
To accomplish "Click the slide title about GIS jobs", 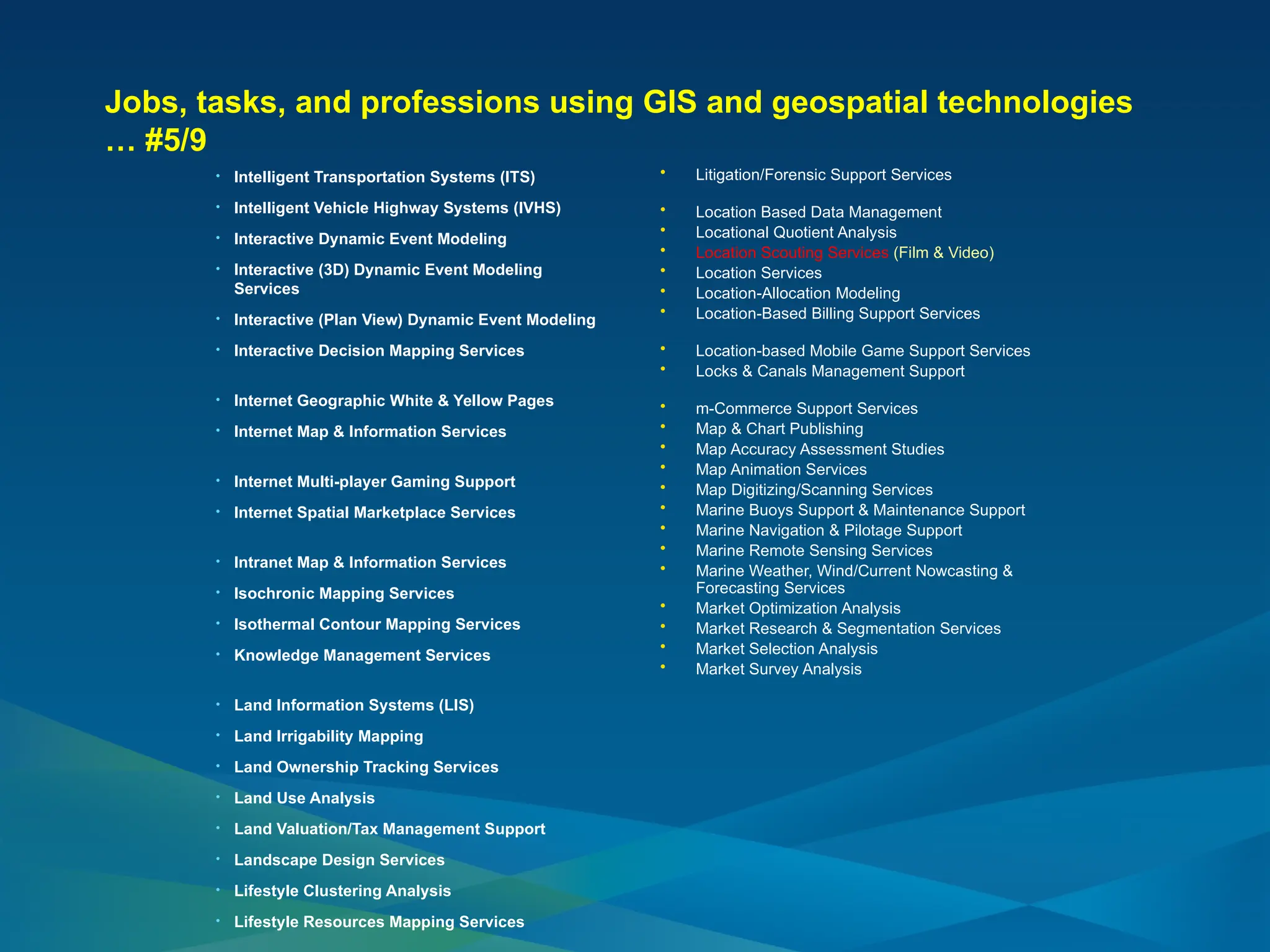I will point(618,121).
